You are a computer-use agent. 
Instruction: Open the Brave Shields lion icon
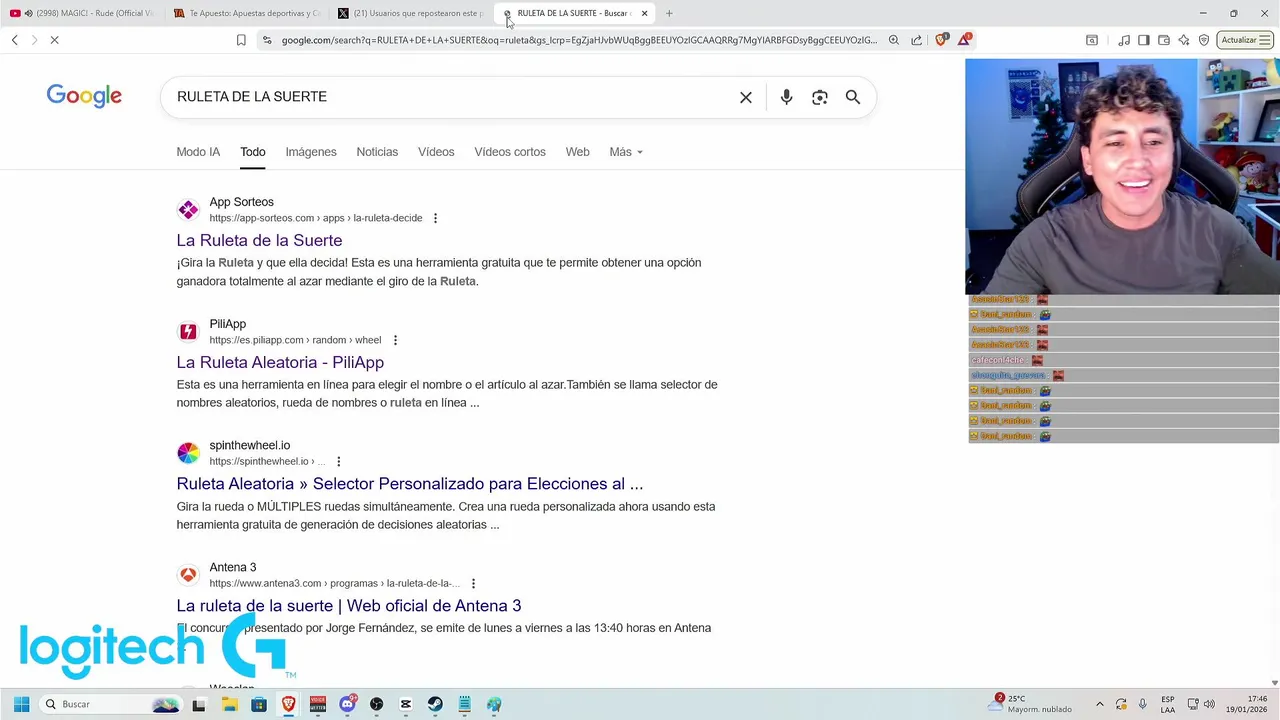click(x=941, y=40)
